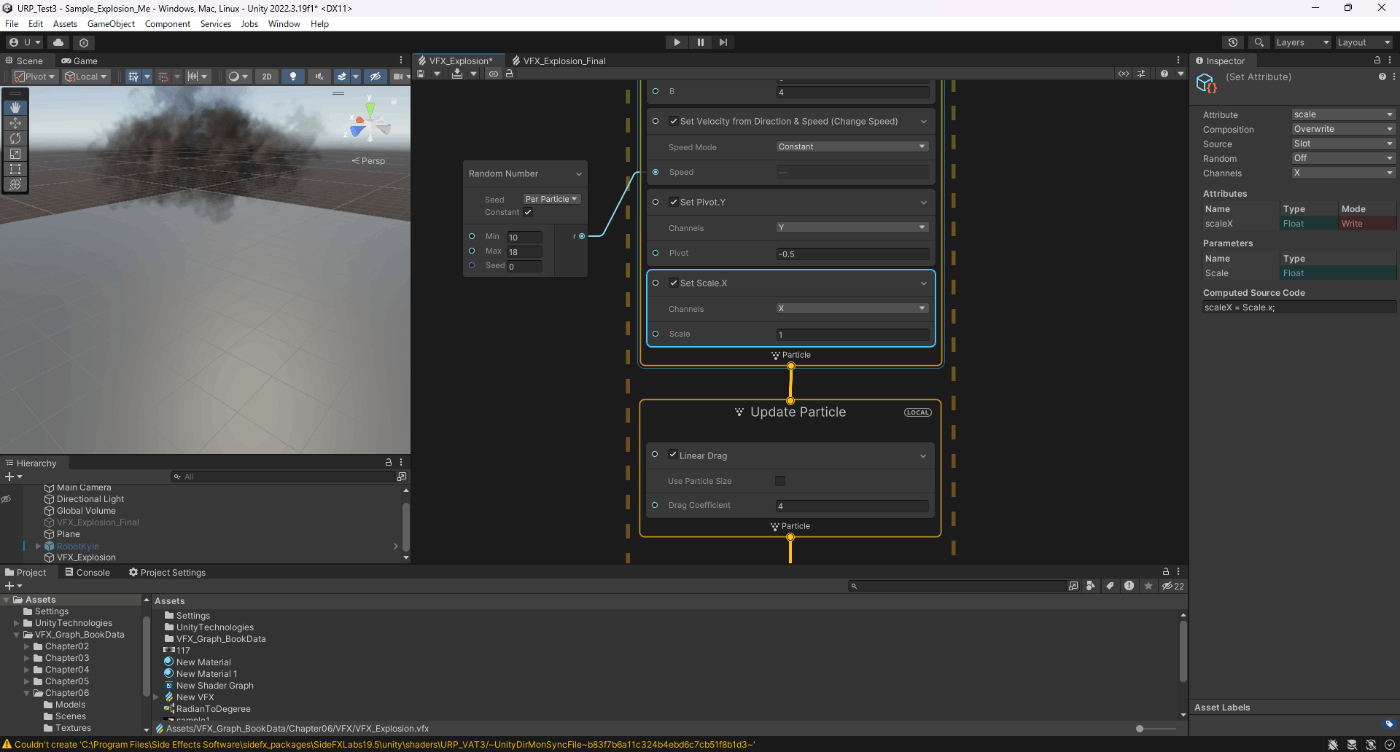Image resolution: width=1400 pixels, height=752 pixels.
Task: Select the Rect tool in Scene
Action: coord(15,169)
